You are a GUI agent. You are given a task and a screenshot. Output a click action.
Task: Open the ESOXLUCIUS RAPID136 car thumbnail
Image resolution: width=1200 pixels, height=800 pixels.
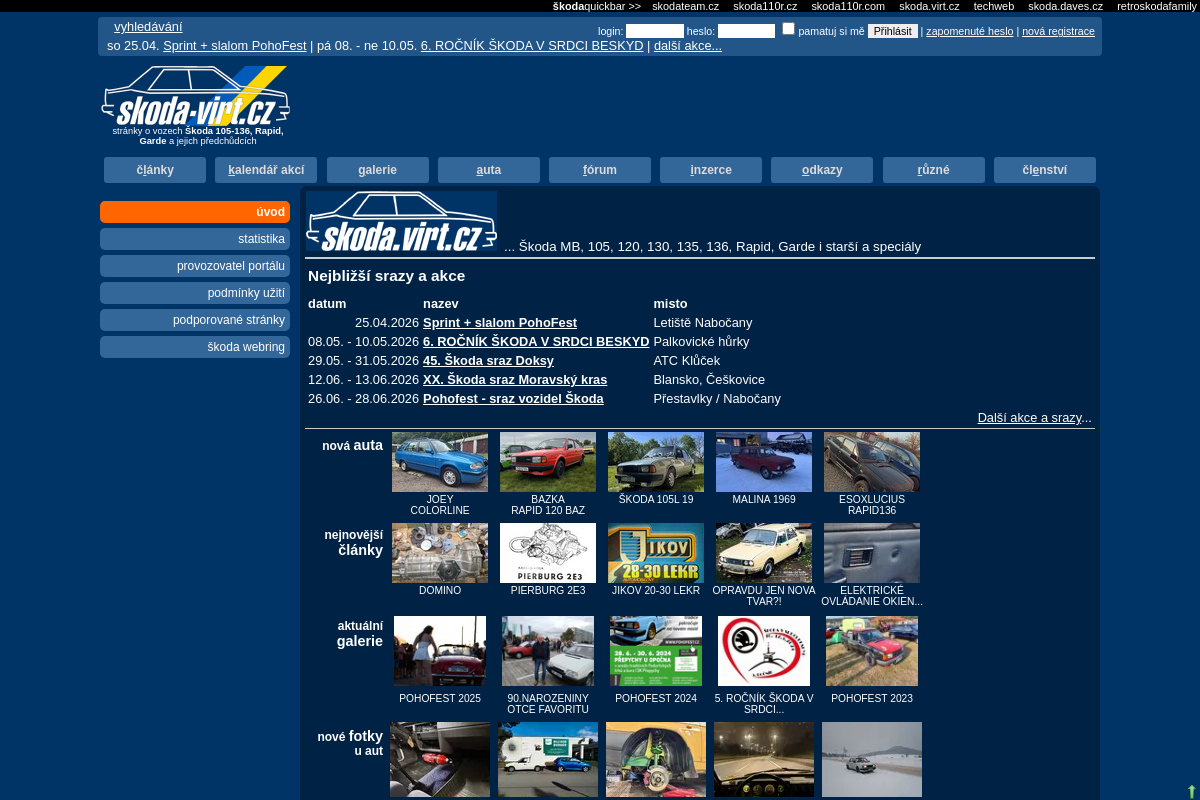[872, 462]
